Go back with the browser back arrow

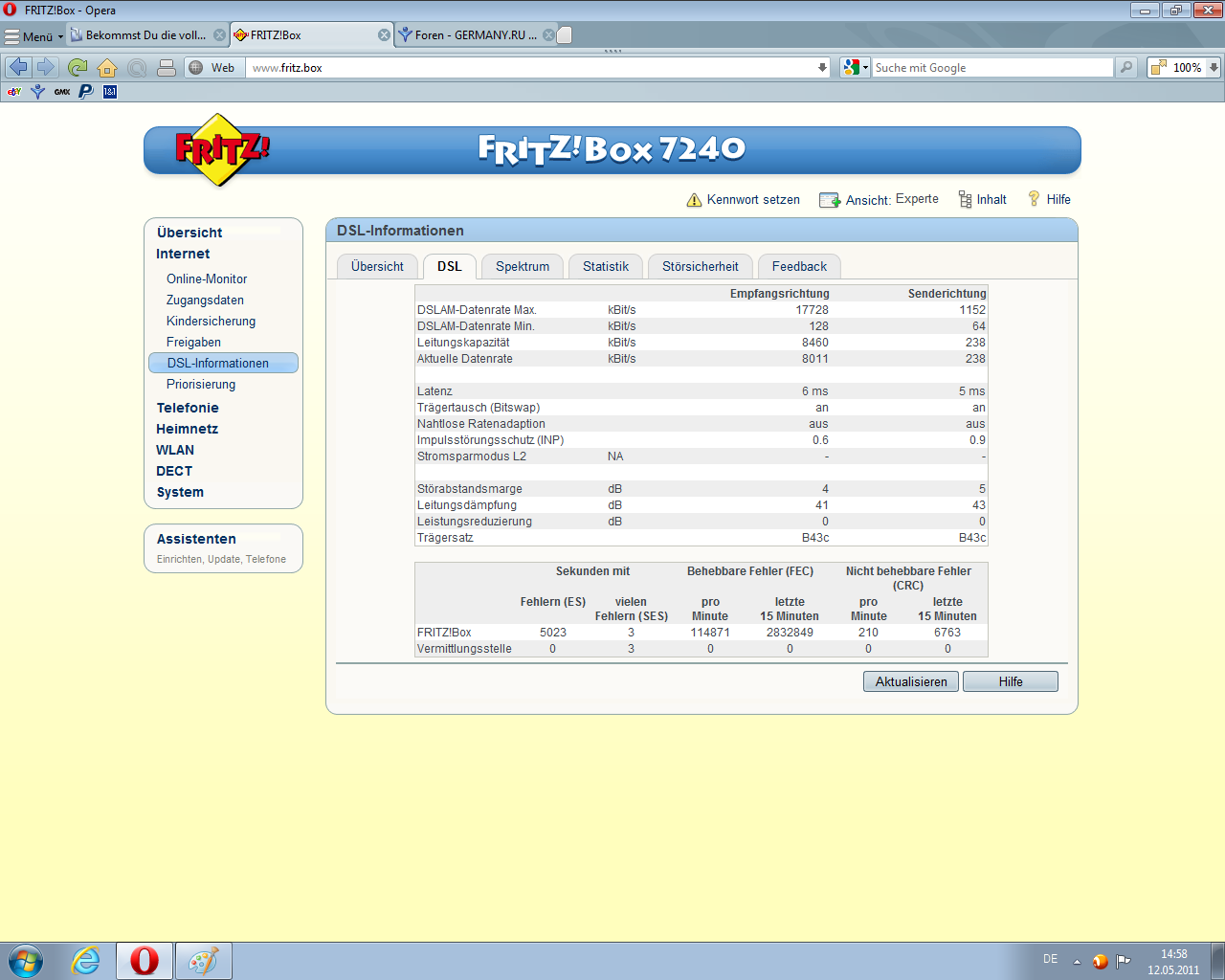click(x=18, y=67)
